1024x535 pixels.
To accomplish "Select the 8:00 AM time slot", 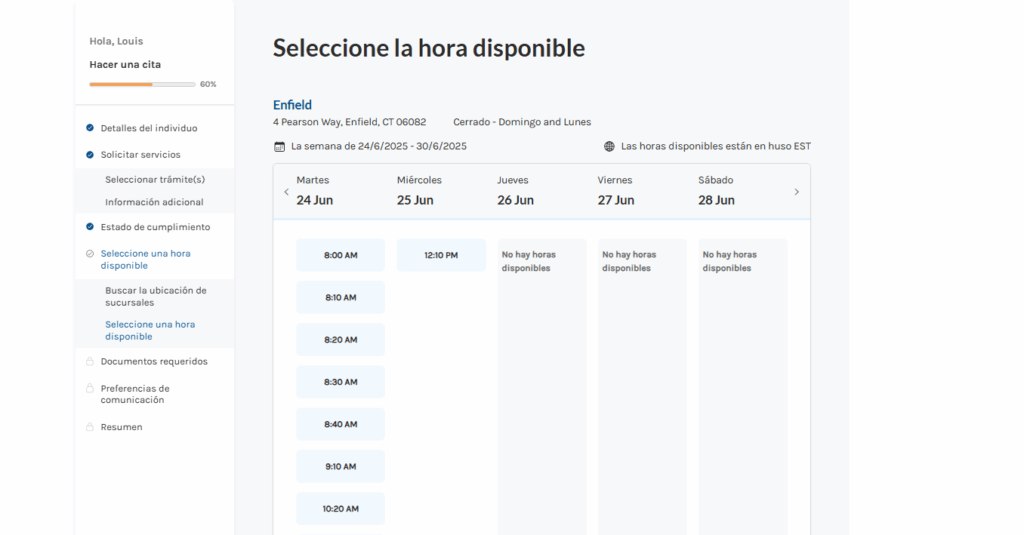I will (x=341, y=255).
